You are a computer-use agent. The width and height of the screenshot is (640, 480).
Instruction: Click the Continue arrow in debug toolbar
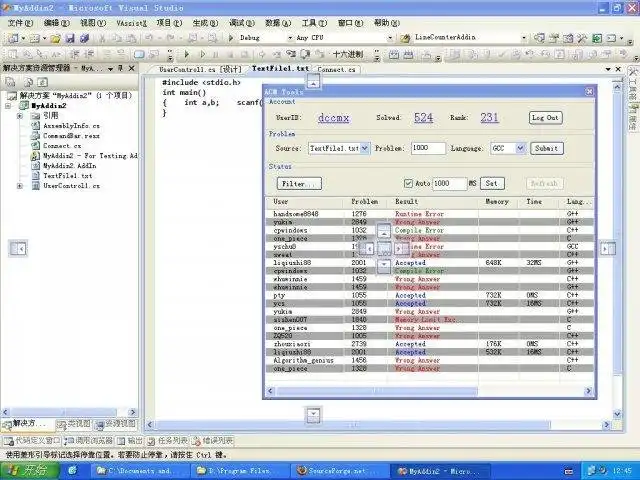click(187, 54)
